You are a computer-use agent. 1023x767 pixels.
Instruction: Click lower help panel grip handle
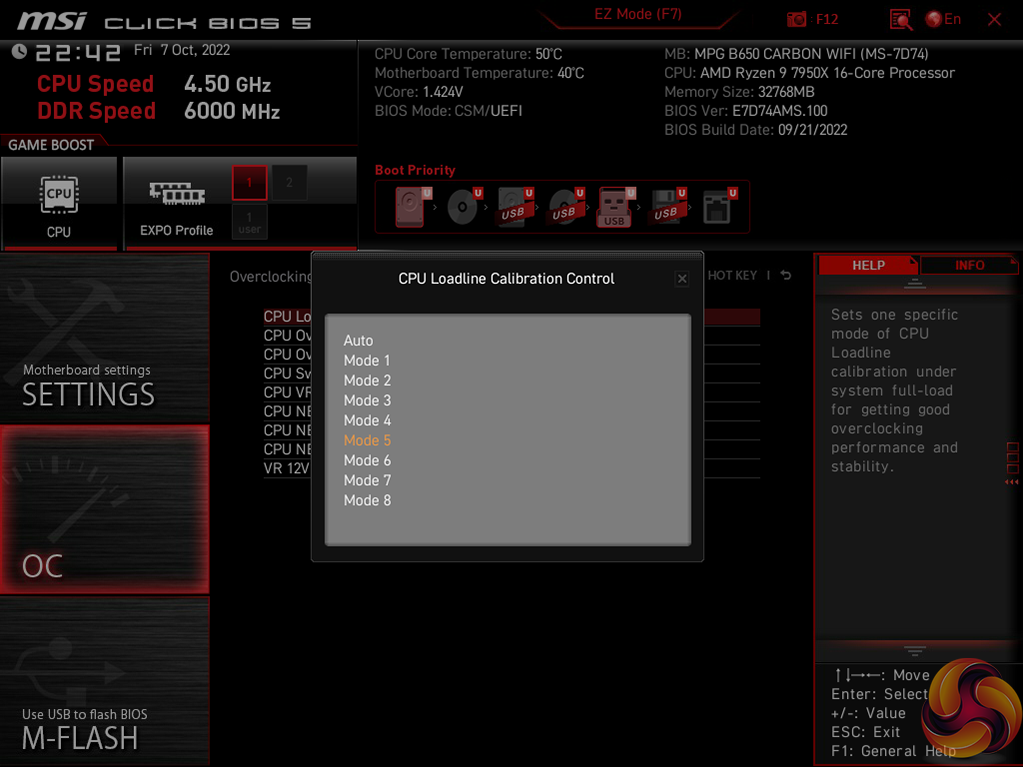[x=914, y=650]
